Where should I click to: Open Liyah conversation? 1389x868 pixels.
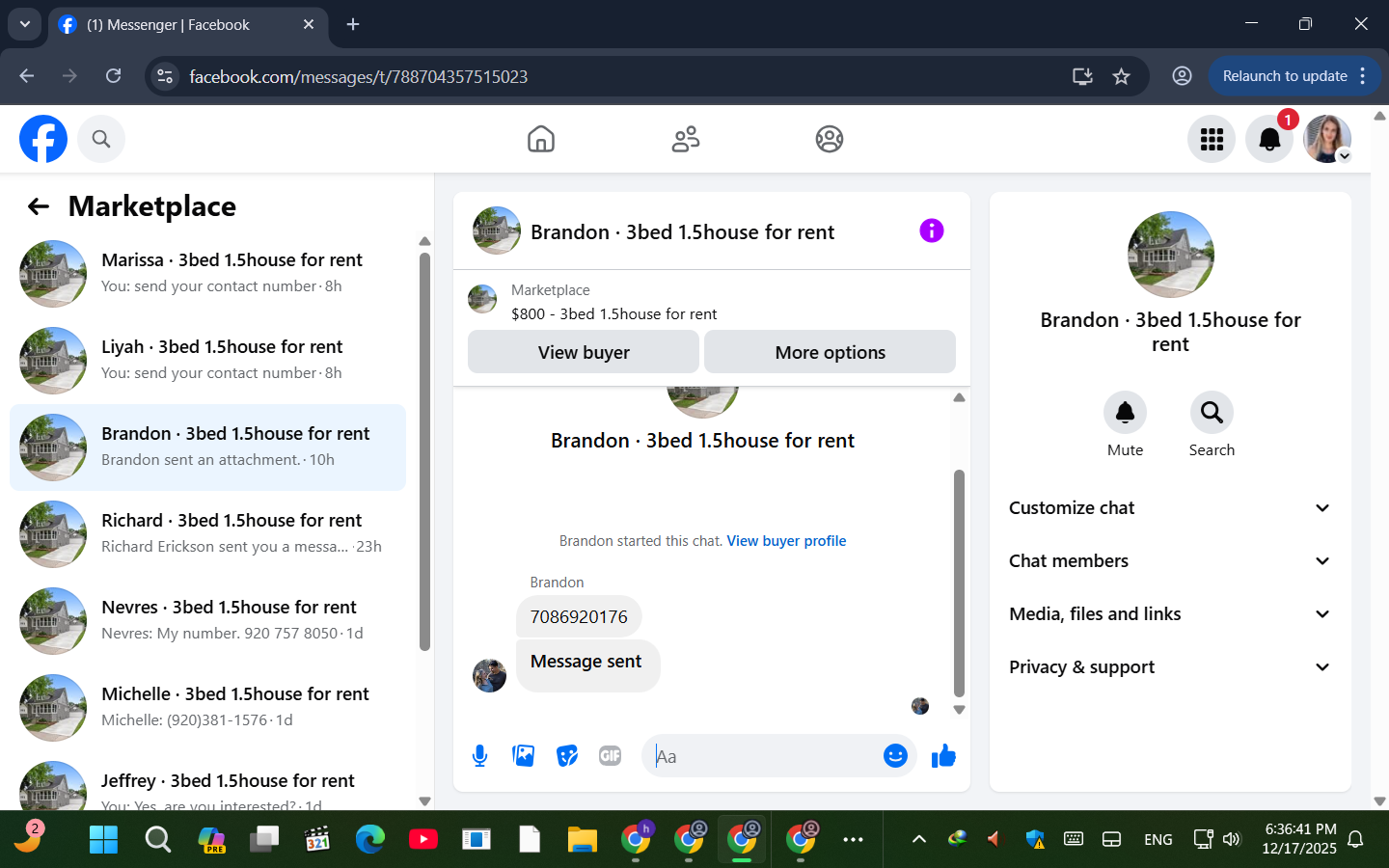point(207,361)
